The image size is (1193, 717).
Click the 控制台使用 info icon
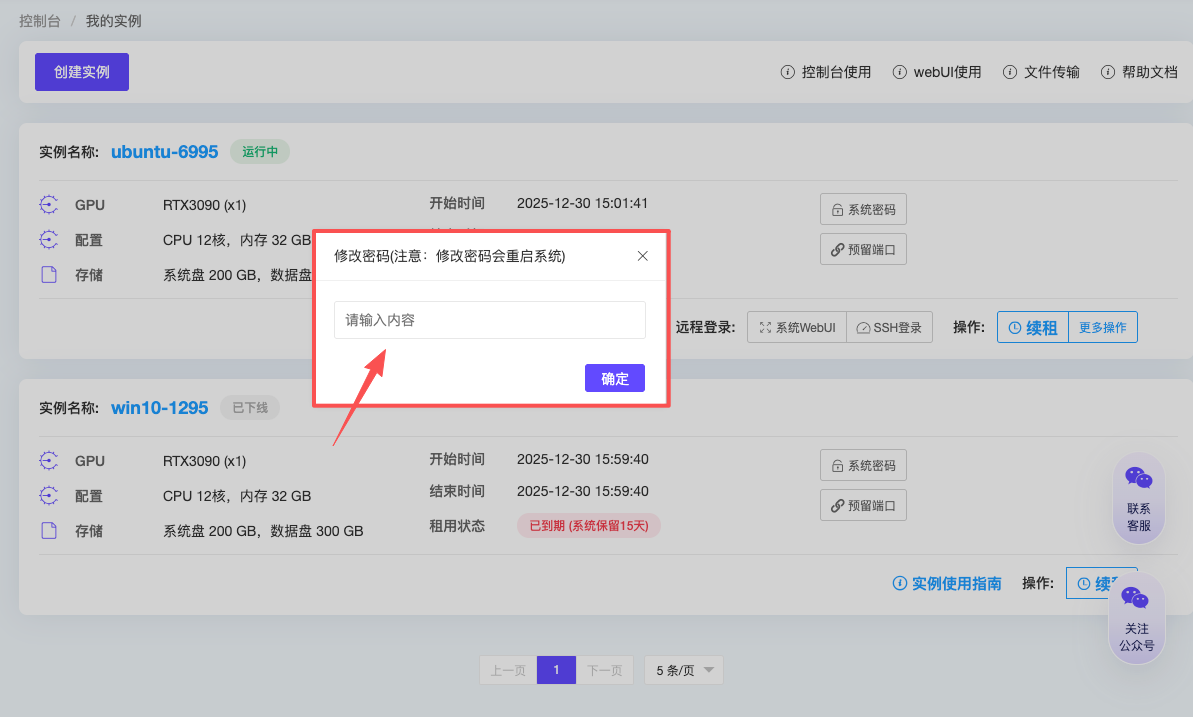point(788,72)
